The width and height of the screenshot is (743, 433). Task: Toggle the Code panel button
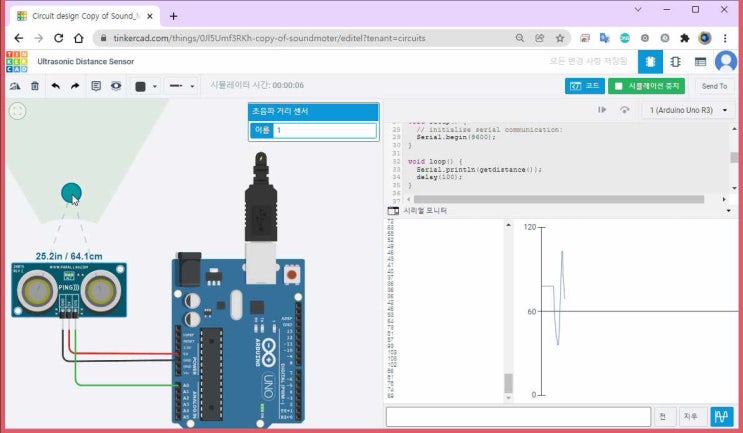pyautogui.click(x=585, y=86)
